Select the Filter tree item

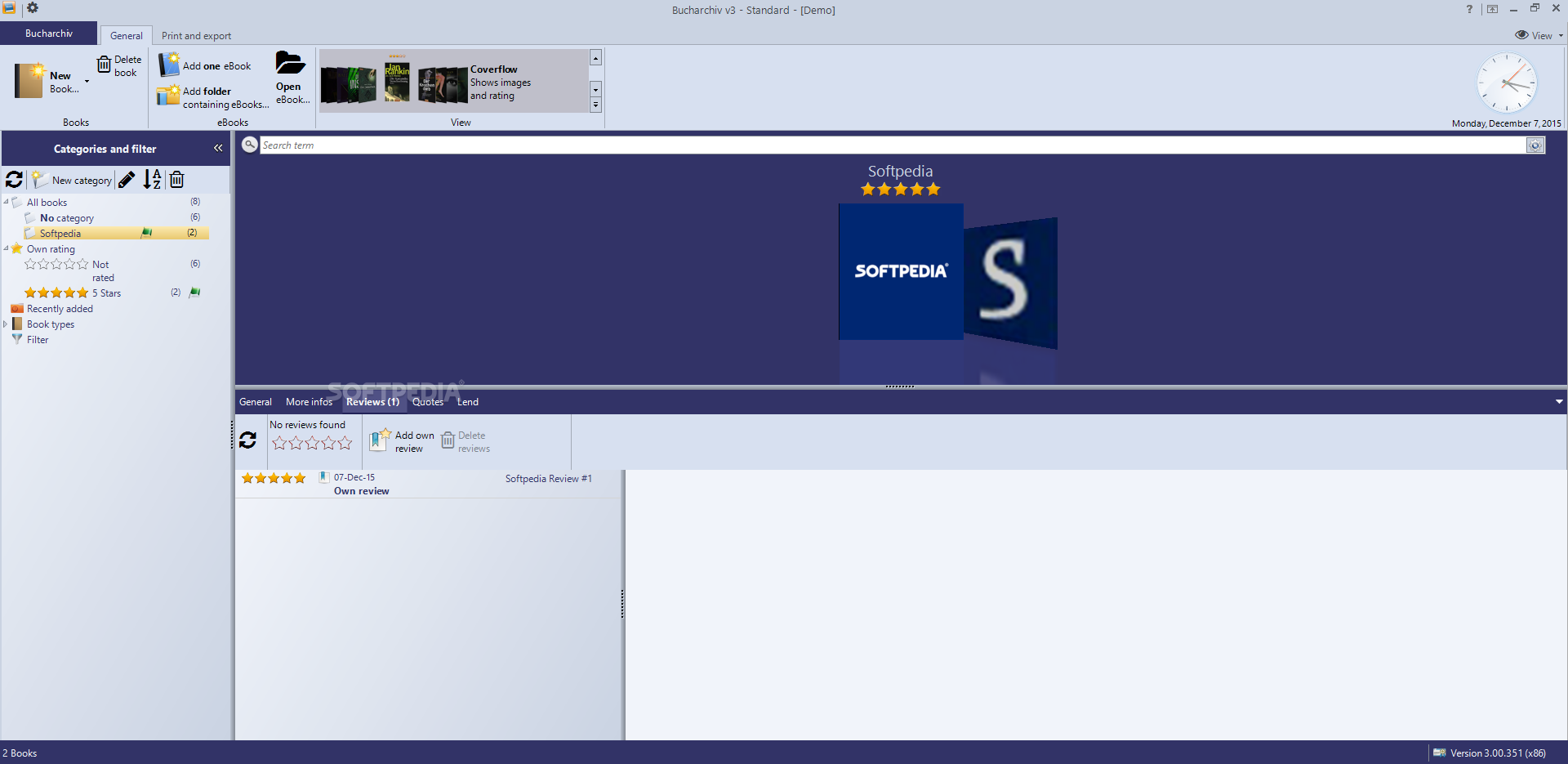(38, 340)
